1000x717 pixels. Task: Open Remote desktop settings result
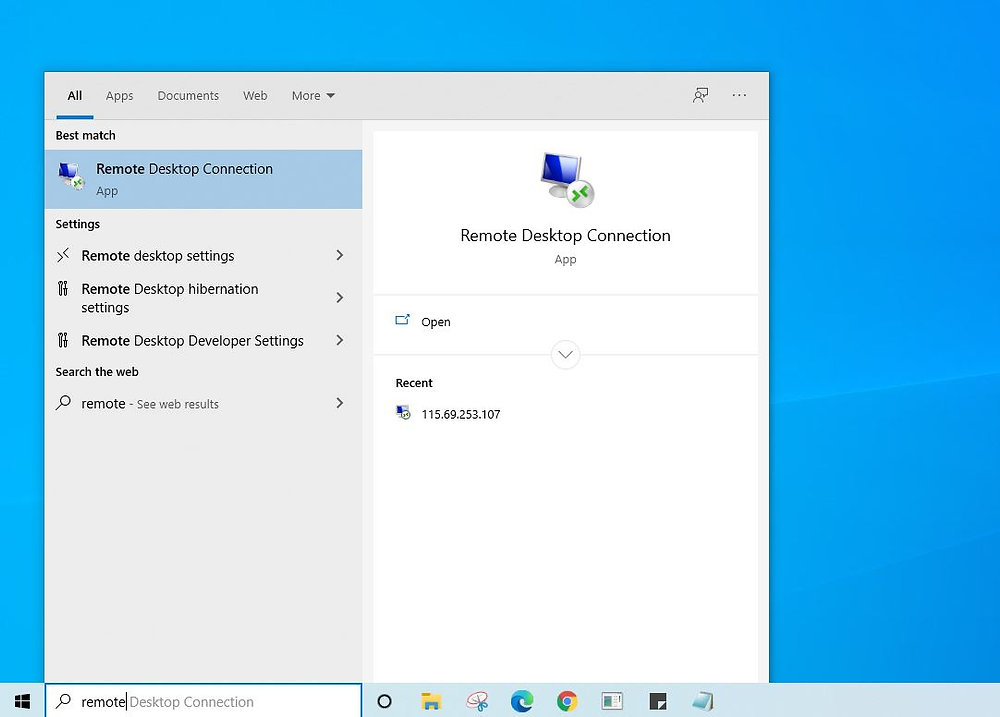point(203,256)
